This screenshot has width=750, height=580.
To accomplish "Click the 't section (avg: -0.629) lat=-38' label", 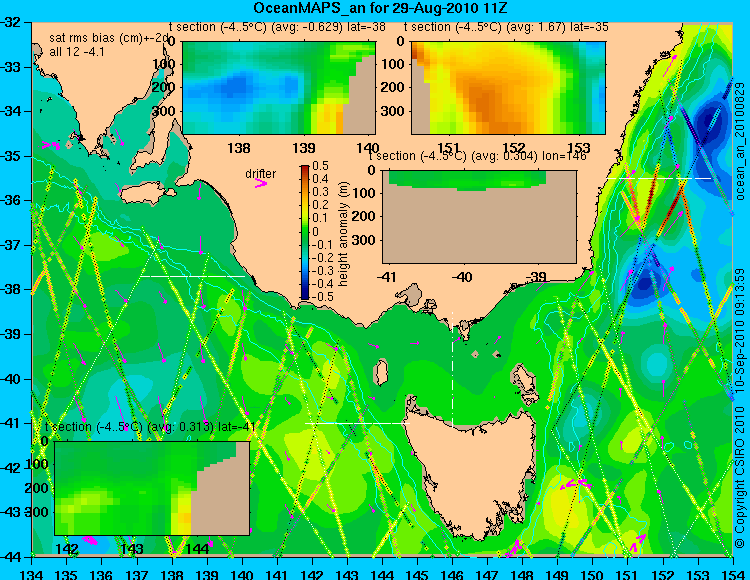I will pos(277,27).
